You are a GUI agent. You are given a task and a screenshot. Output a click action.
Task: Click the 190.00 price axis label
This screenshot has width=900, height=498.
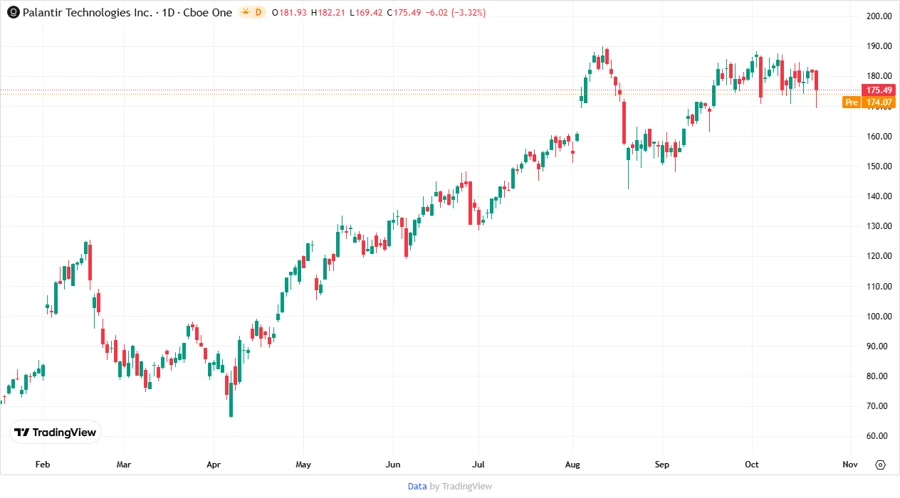click(x=879, y=46)
